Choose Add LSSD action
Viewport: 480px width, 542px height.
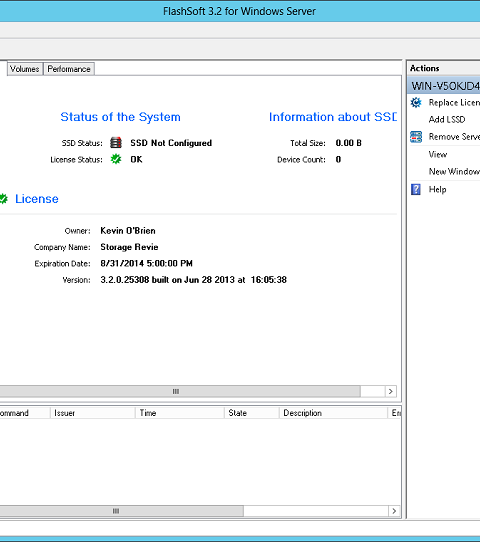click(x=447, y=120)
